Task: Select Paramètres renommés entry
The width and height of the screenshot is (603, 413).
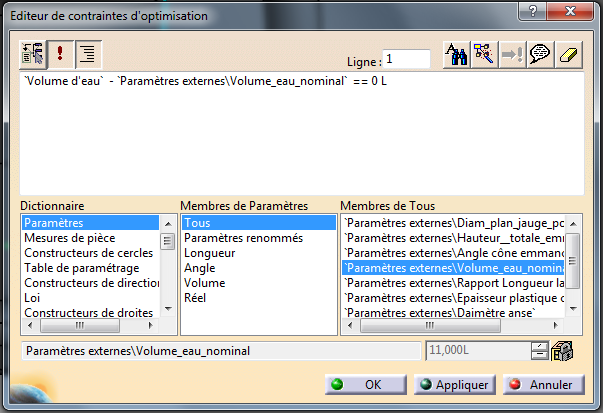Action: [259, 238]
